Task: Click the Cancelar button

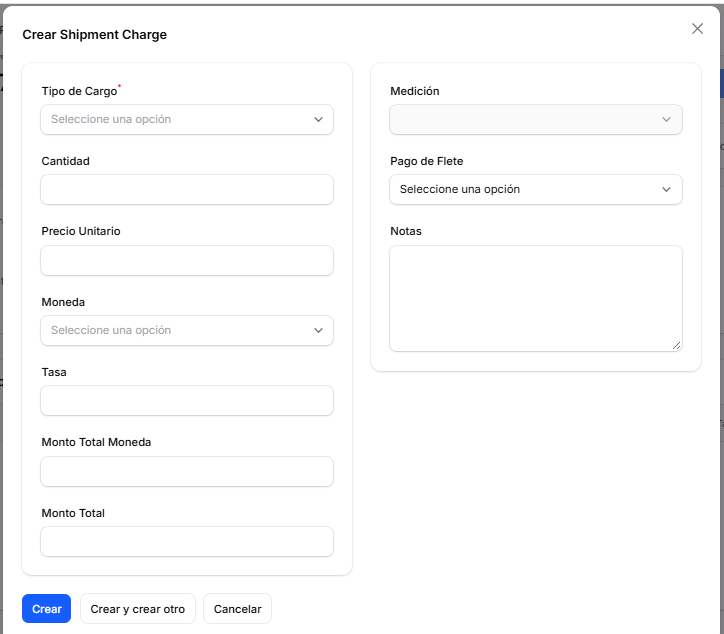Action: click(x=237, y=609)
